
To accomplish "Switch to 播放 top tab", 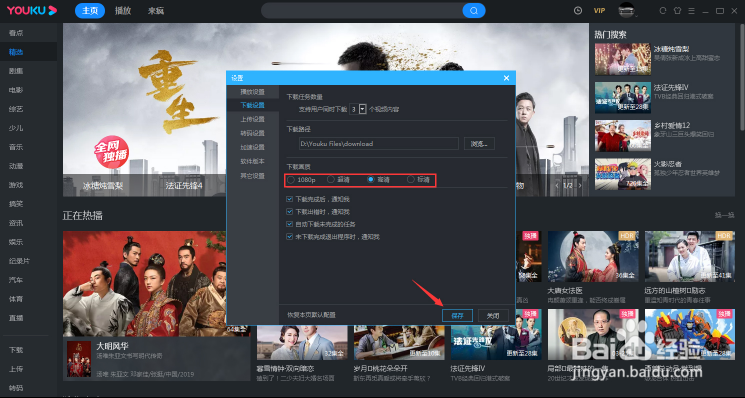I will [123, 10].
